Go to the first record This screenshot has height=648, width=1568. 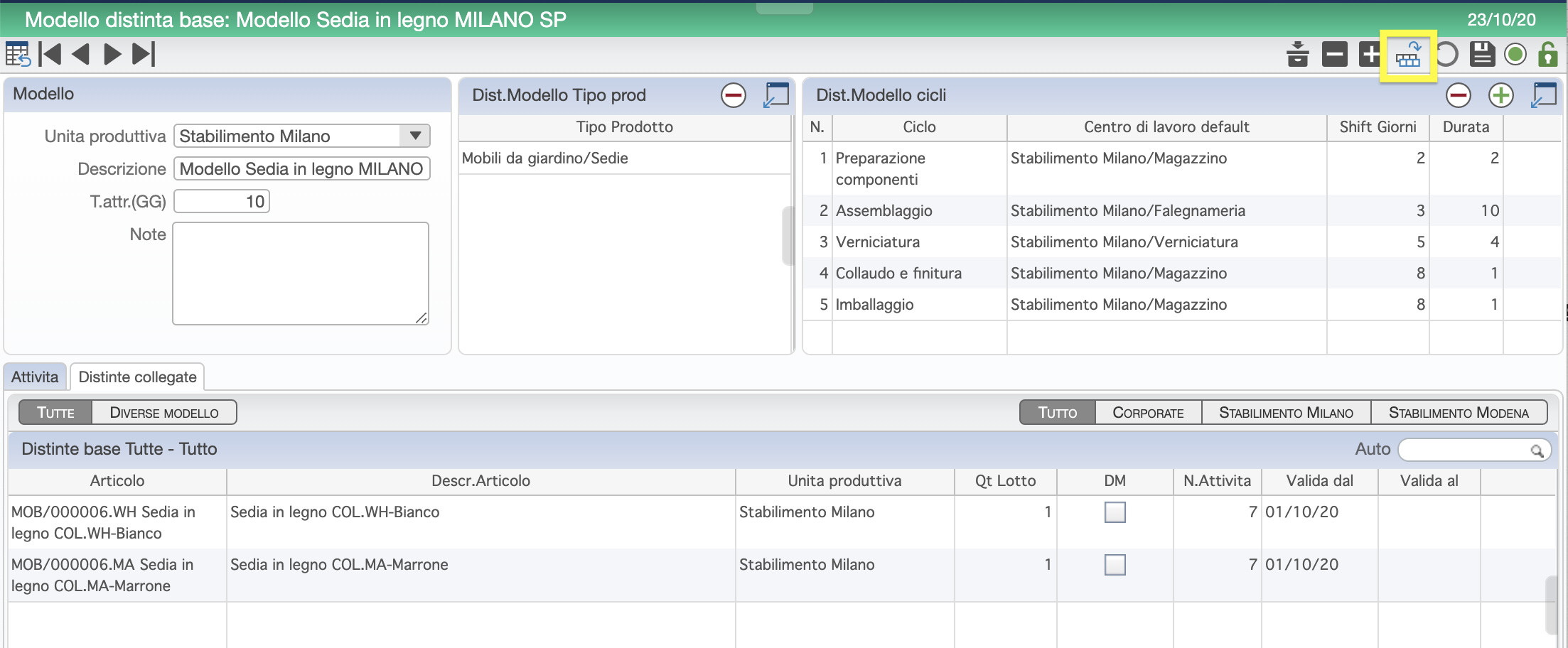pyautogui.click(x=50, y=54)
